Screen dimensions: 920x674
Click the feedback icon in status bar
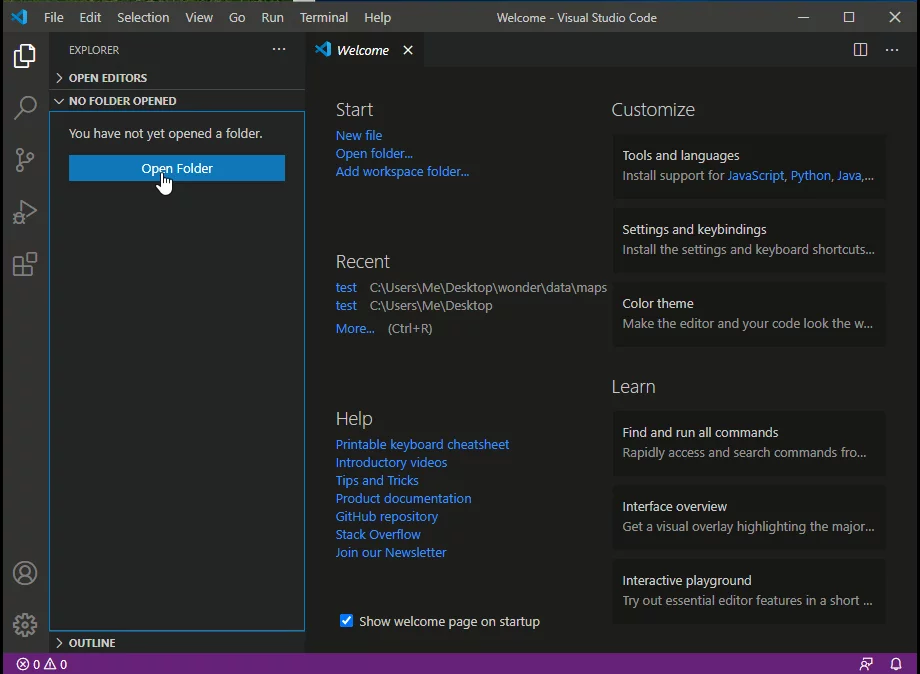(x=866, y=664)
